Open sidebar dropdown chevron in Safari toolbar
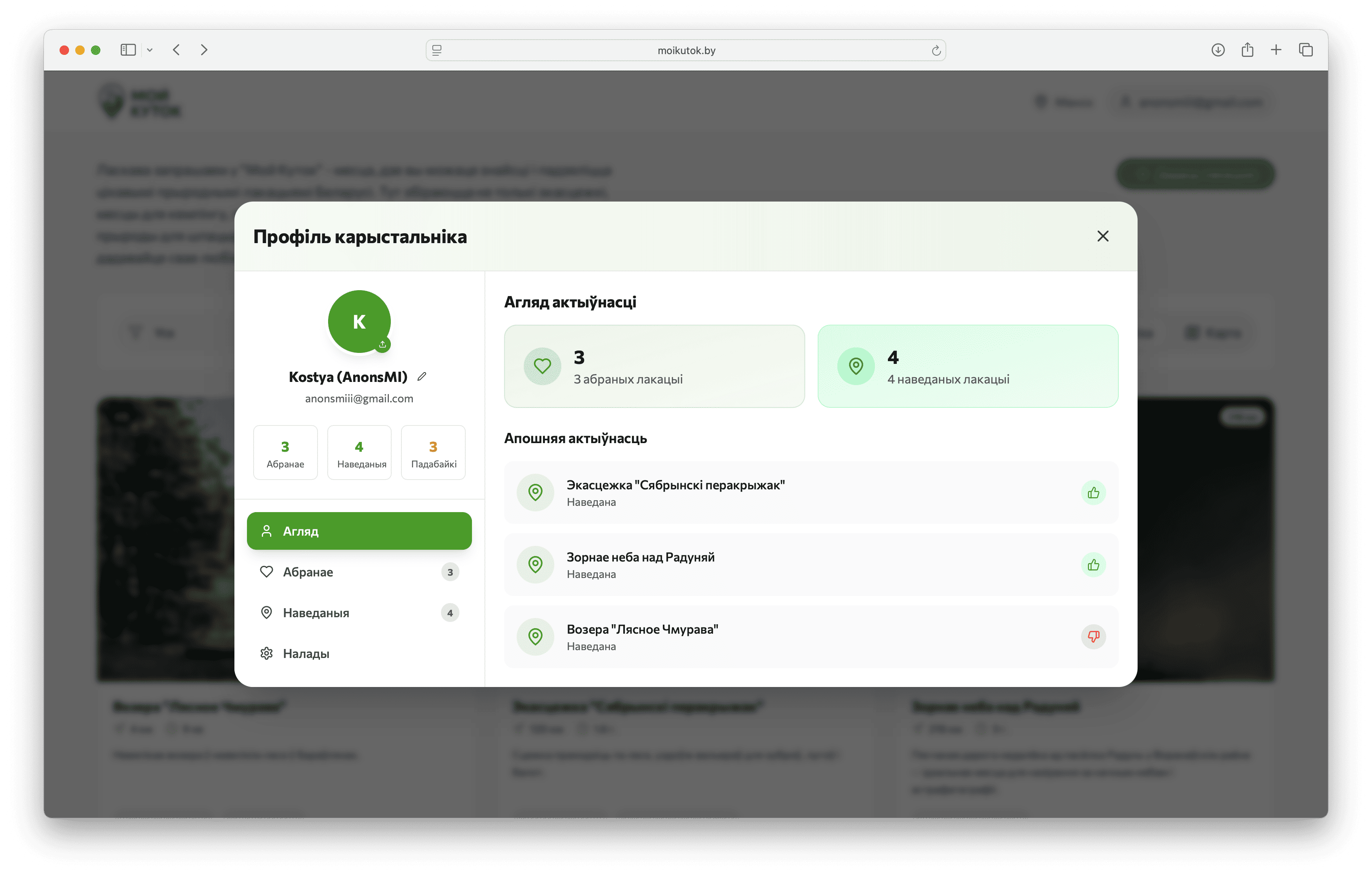1372x876 pixels. 150,50
